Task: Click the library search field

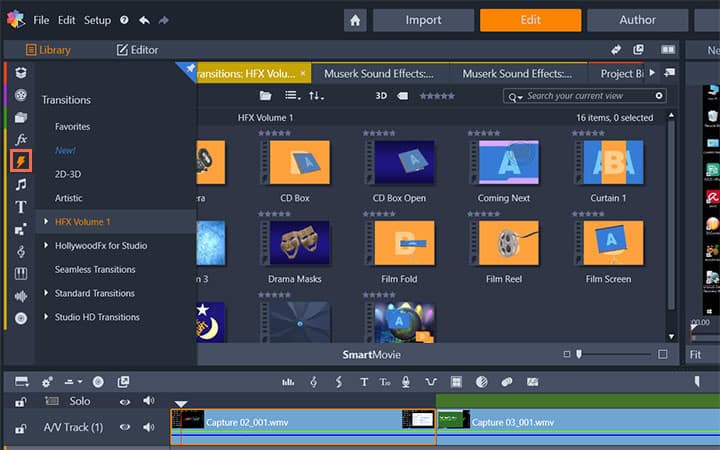Action: 584,96
